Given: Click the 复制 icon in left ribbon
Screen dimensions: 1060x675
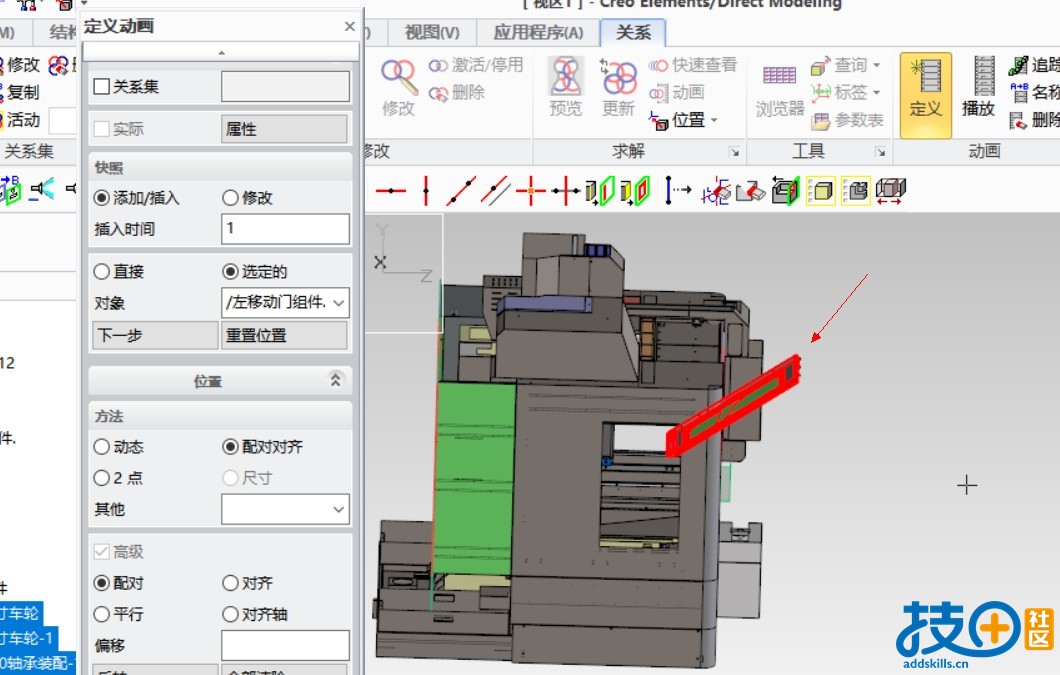Looking at the screenshot, I should 20,92.
